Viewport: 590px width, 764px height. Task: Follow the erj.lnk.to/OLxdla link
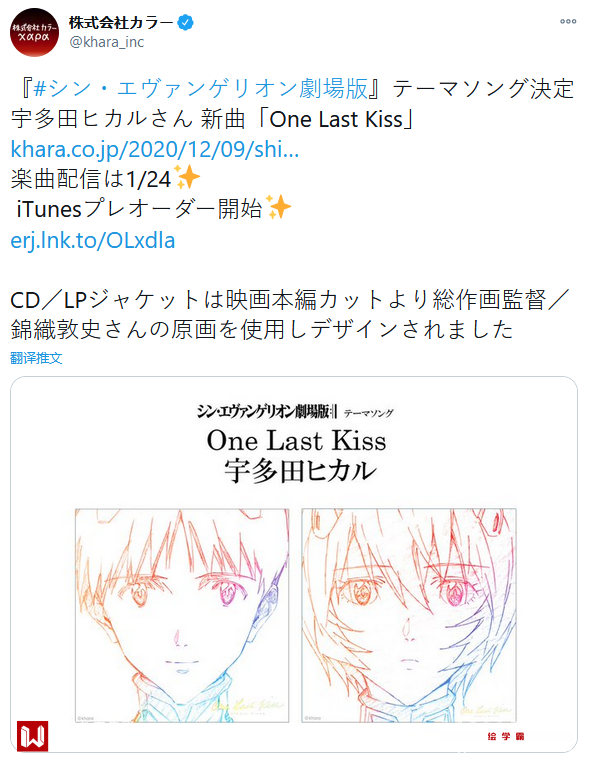[x=93, y=240]
